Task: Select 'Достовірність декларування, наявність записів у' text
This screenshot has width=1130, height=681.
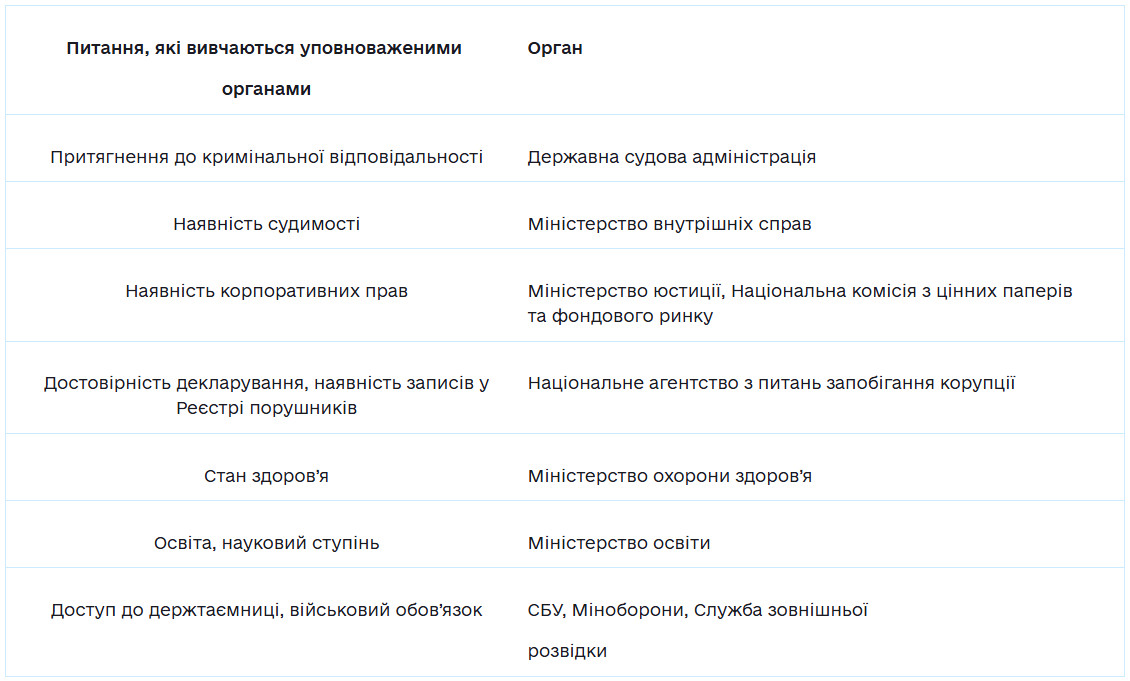Action: pyautogui.click(x=267, y=383)
